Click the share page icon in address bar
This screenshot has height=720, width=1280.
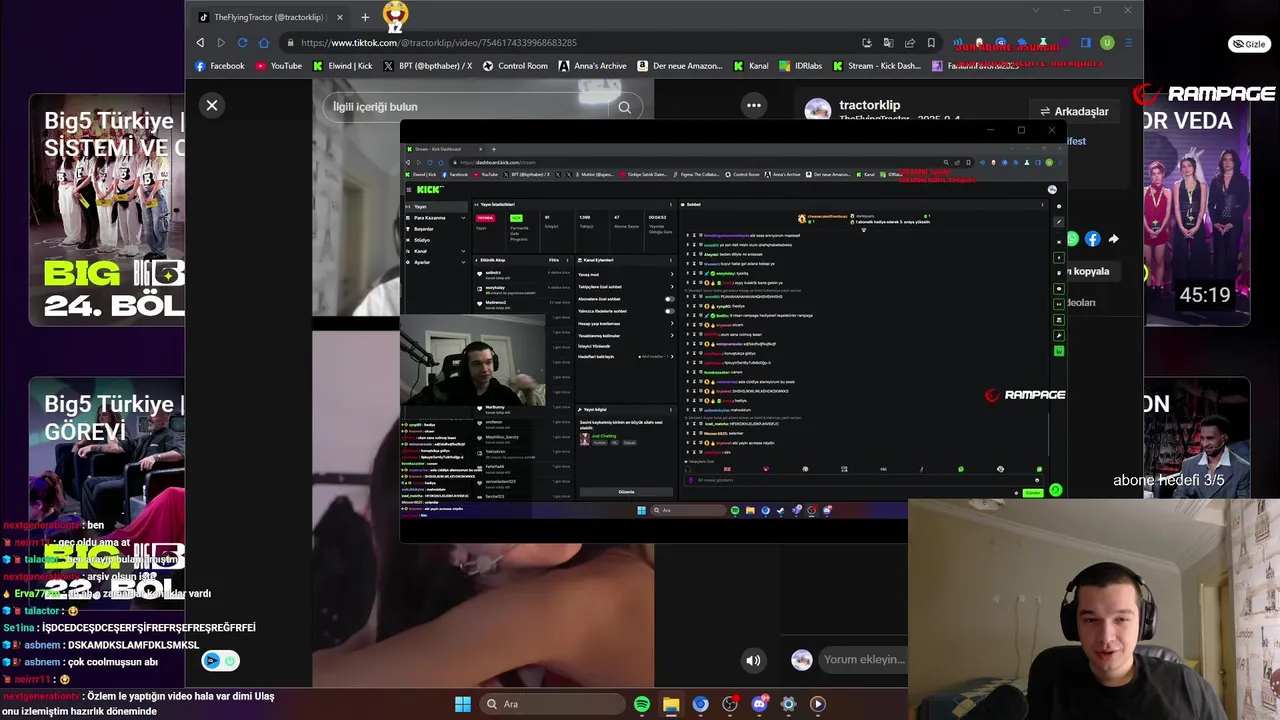click(910, 43)
